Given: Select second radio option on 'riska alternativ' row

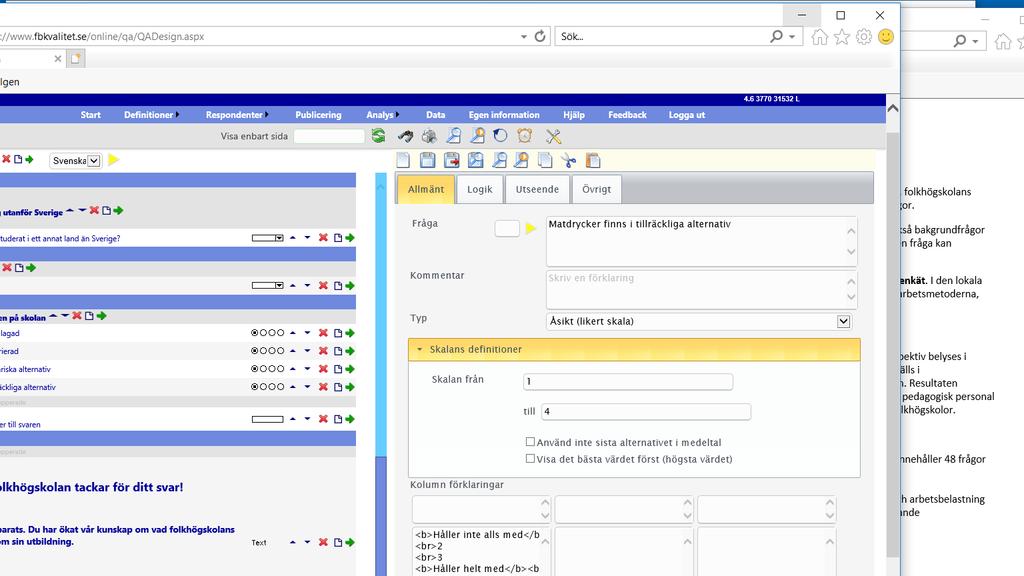Looking at the screenshot, I should pyautogui.click(x=263, y=369).
